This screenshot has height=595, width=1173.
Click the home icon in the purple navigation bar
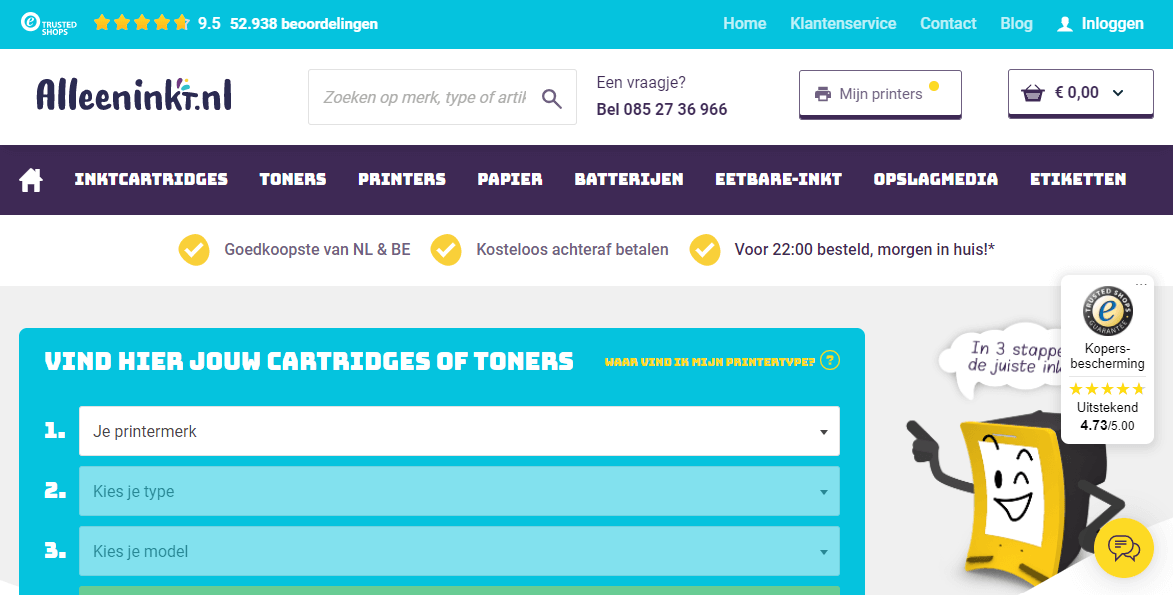(x=31, y=180)
